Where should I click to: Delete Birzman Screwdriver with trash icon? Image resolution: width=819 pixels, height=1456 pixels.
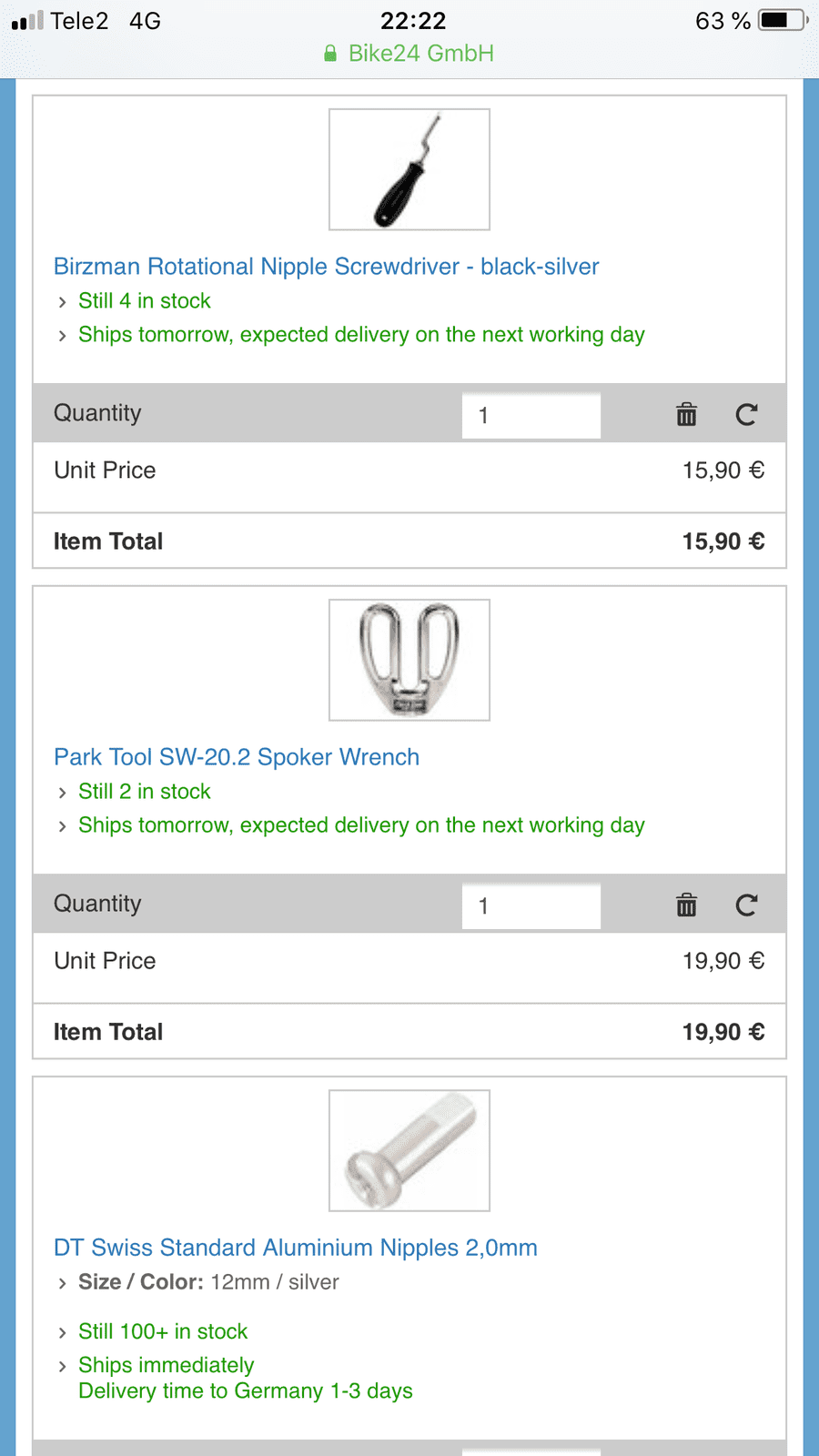[x=686, y=415]
